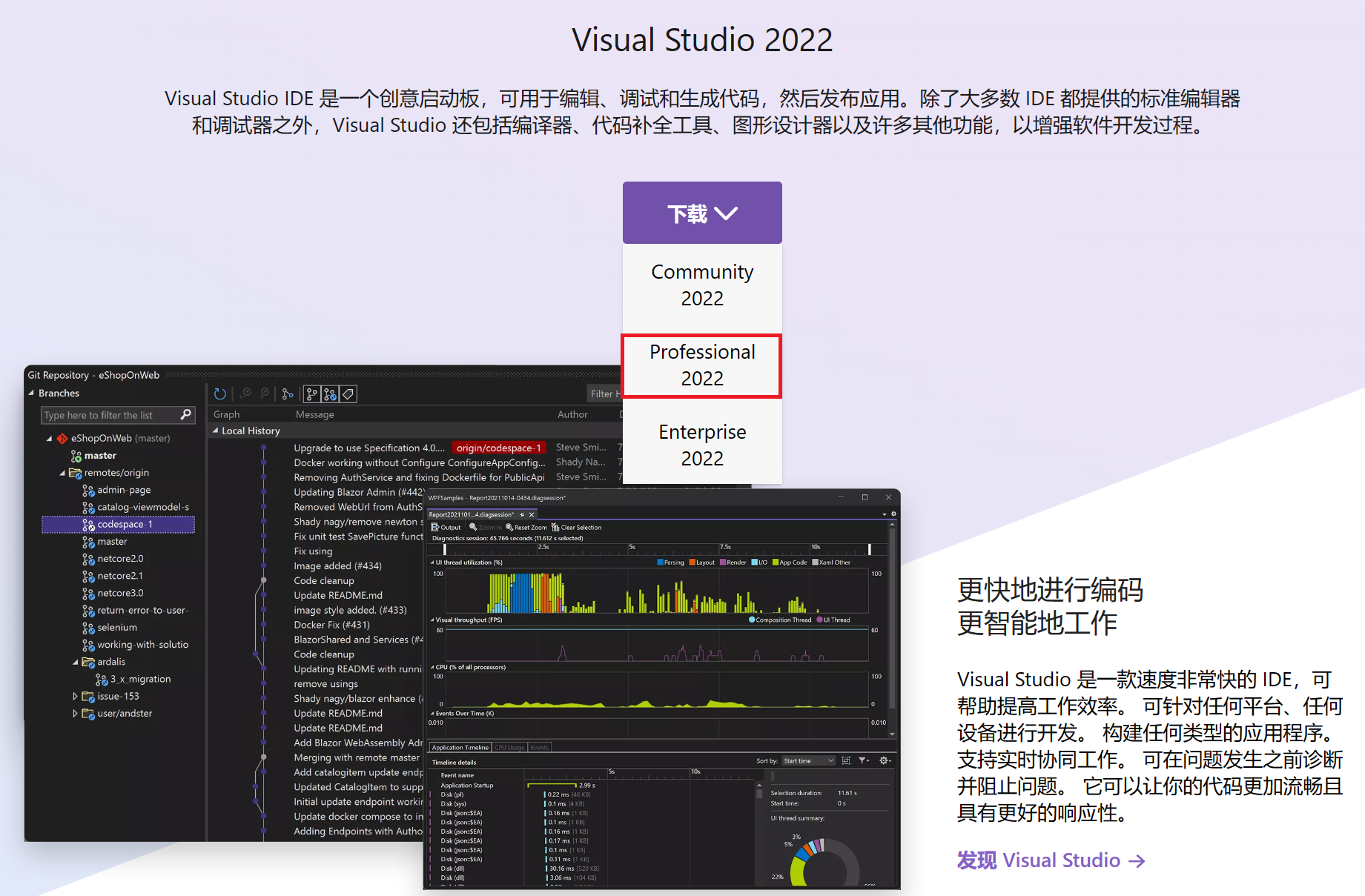1365x896 pixels.
Task: Click the origin/codespace-1 red label
Action: point(499,448)
